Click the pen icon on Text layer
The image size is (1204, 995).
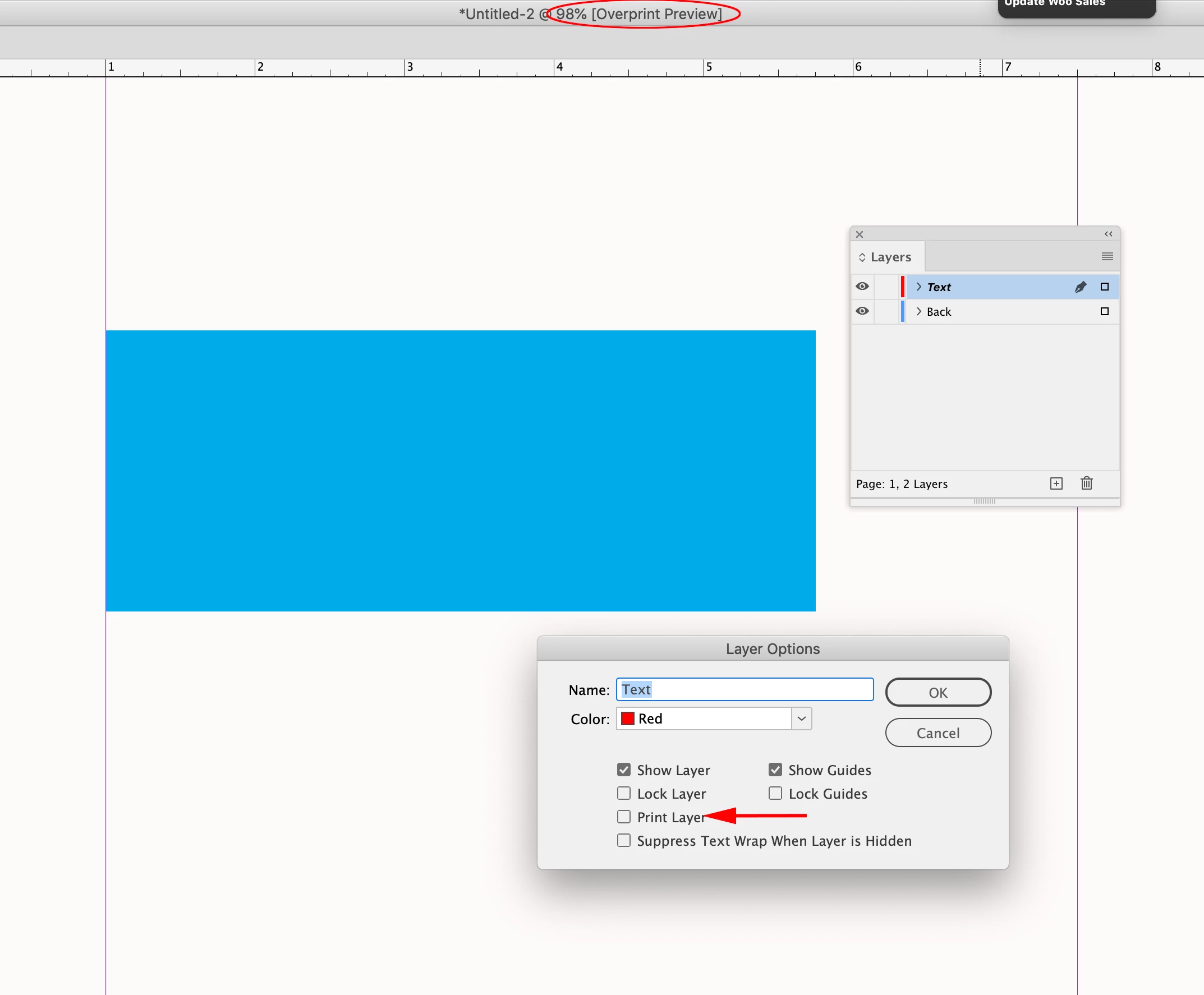1080,287
